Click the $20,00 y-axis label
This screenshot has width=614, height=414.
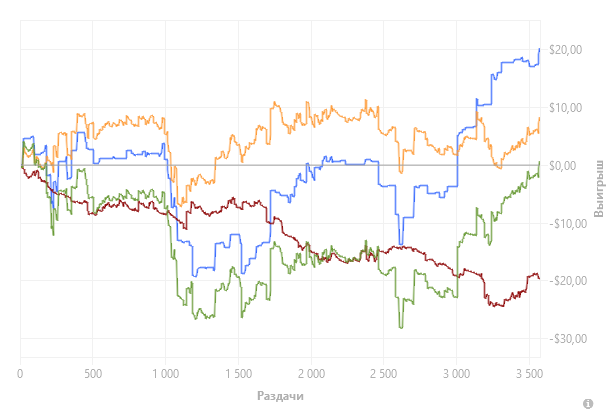click(565, 50)
